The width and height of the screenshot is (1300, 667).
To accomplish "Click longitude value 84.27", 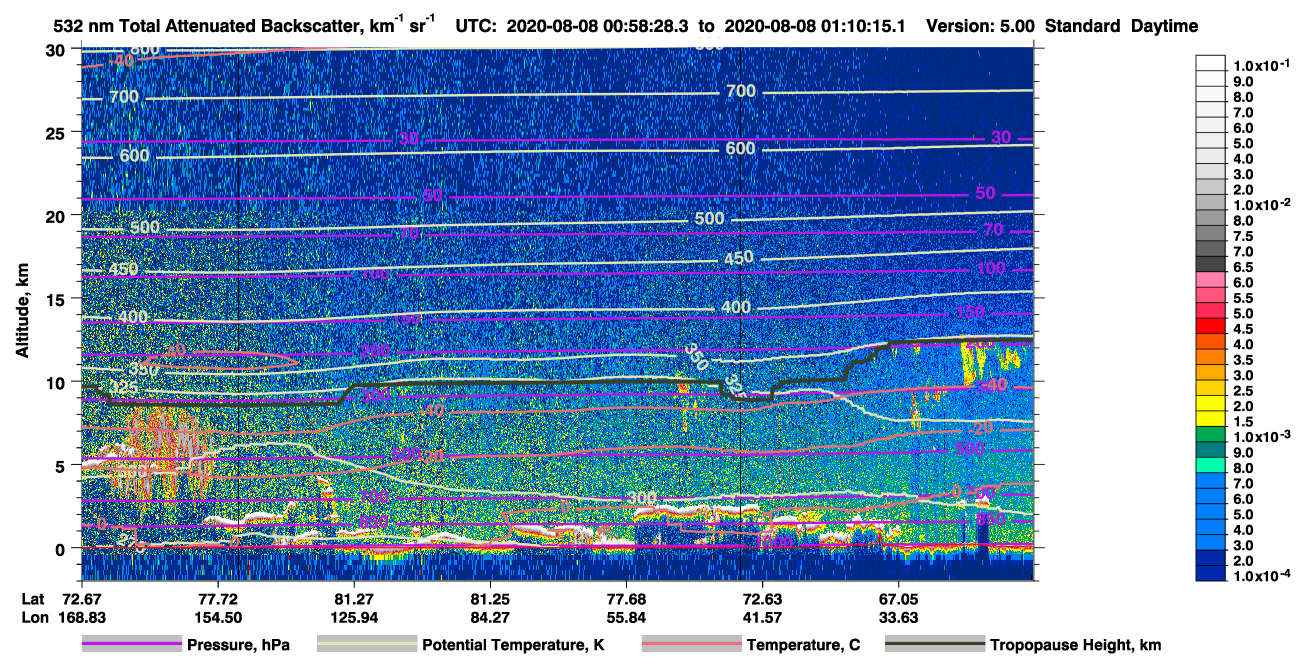I will 490,617.
